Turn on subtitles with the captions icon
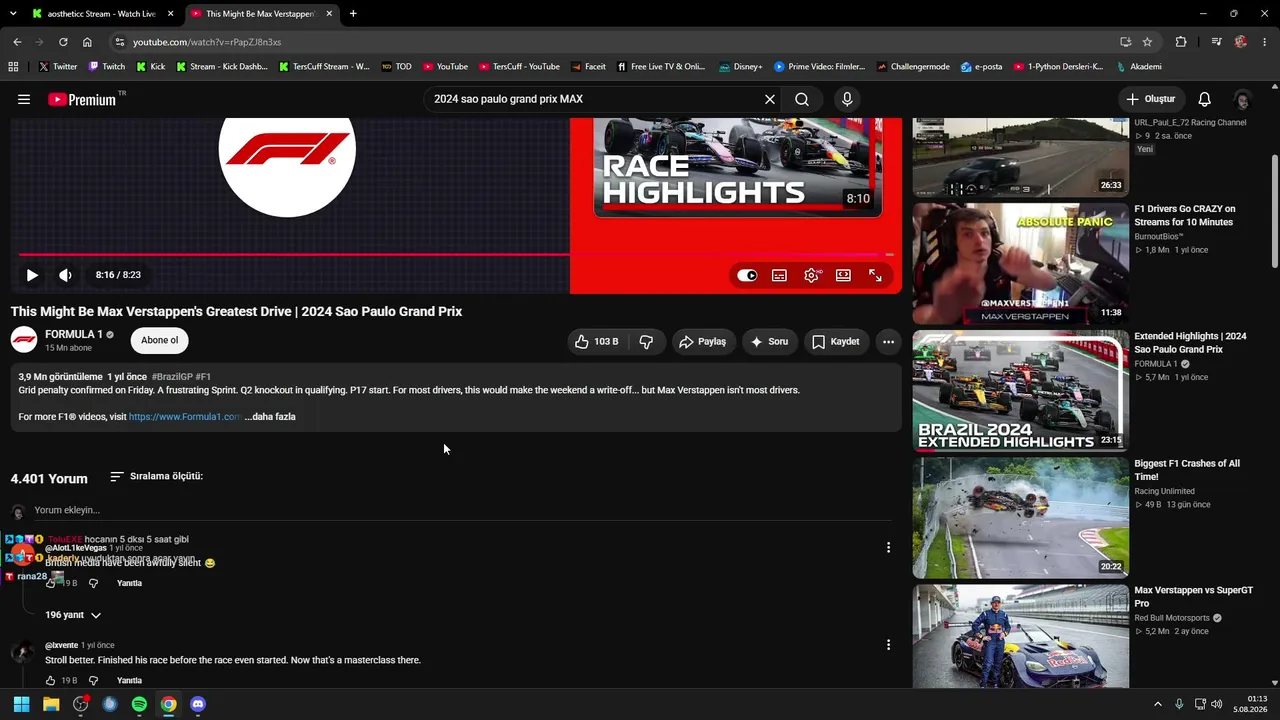Image resolution: width=1280 pixels, height=720 pixels. click(779, 275)
